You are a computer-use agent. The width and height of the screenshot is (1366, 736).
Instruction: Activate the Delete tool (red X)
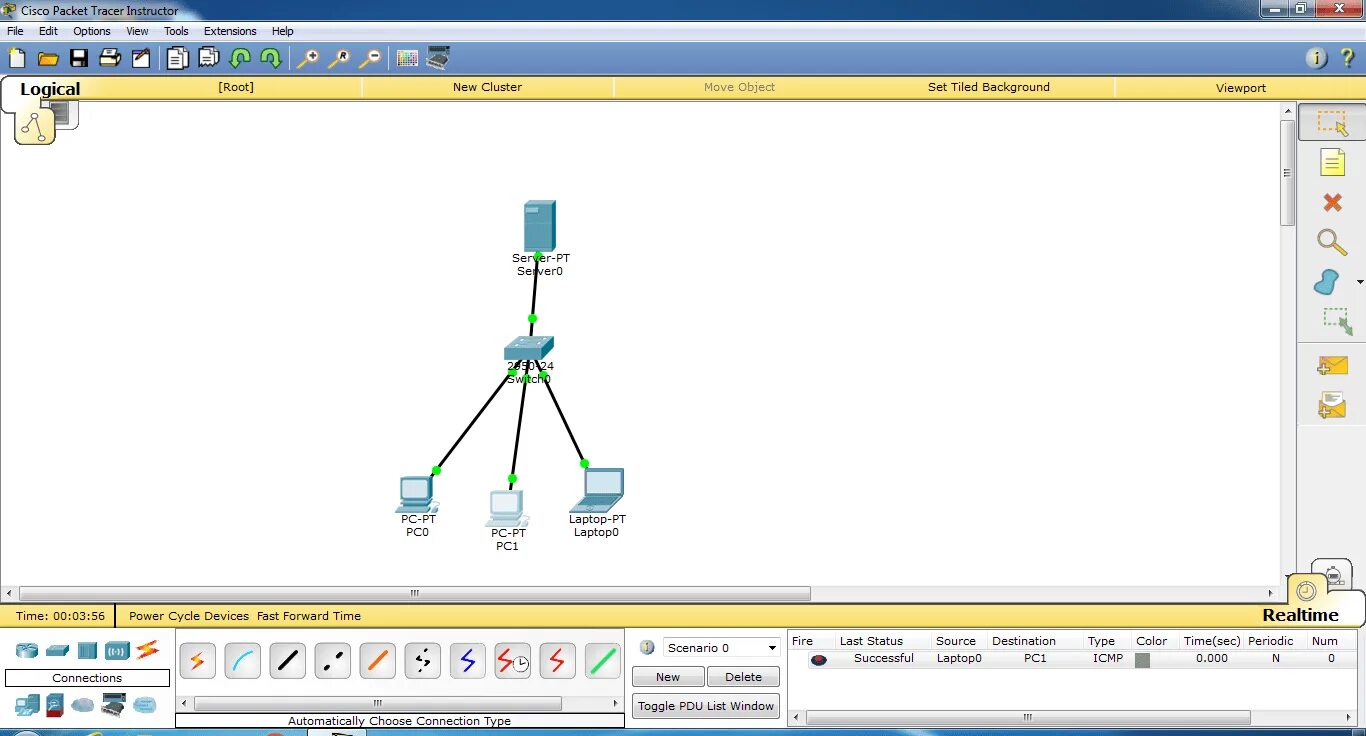click(x=1332, y=202)
